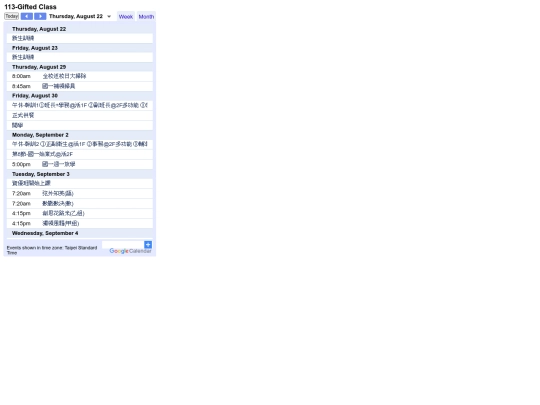Open date picker arrow beside Thursday, August 22
This screenshot has height=405, width=540.
109,16
